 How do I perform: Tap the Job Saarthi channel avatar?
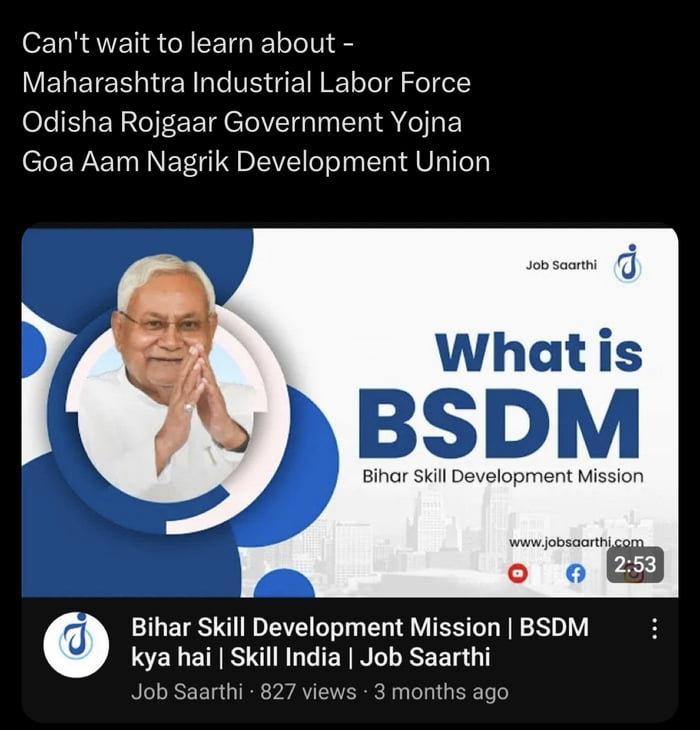click(x=76, y=645)
